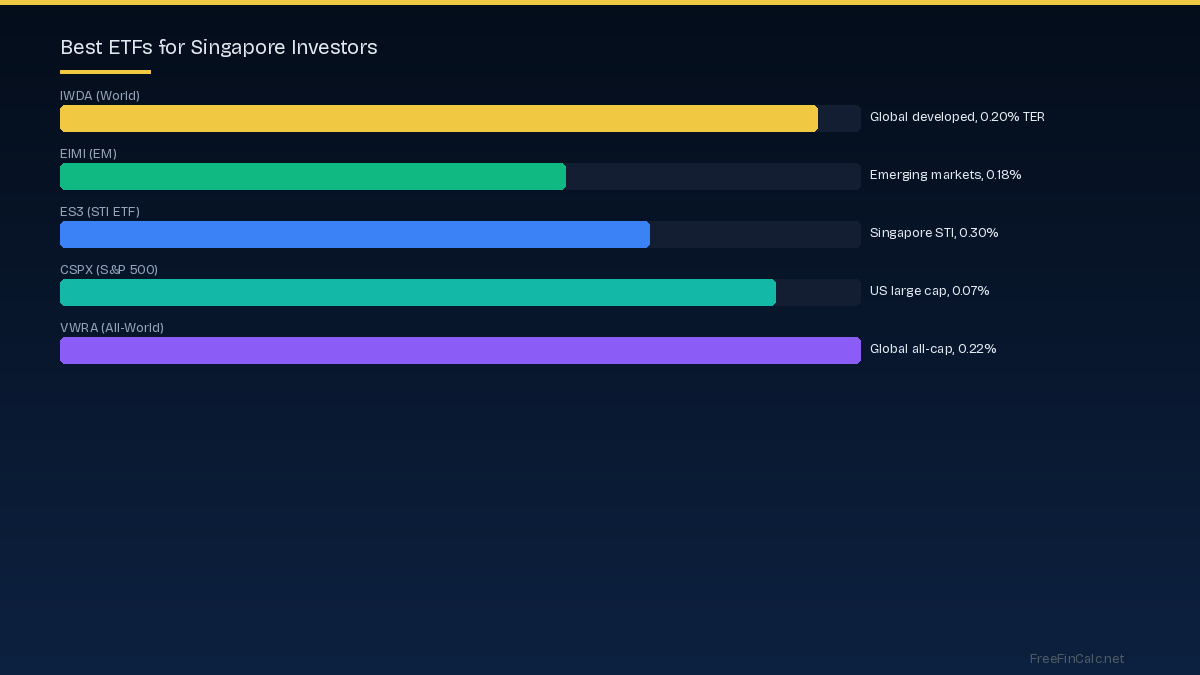Click the CSPX (S&P 500) teal bar
The height and width of the screenshot is (675, 1200).
point(418,292)
